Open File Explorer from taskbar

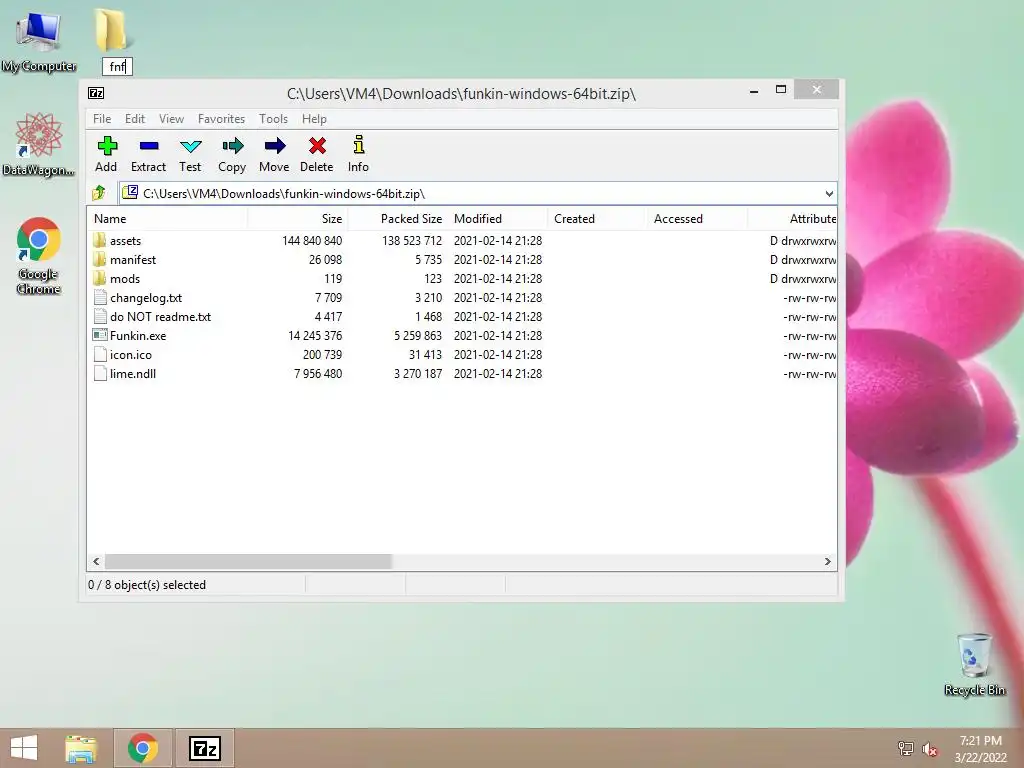81,748
